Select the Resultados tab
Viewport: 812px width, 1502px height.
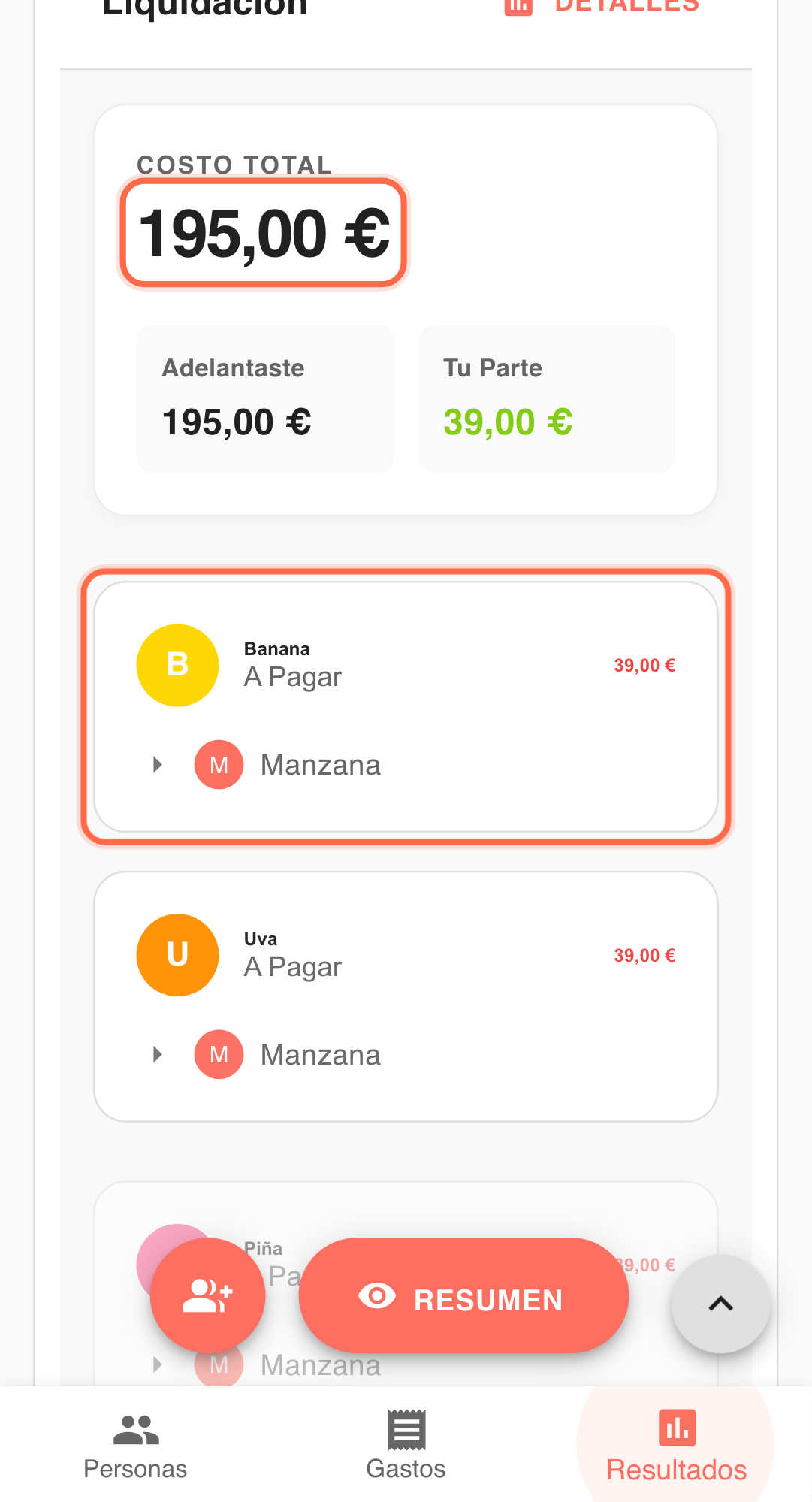[676, 1446]
